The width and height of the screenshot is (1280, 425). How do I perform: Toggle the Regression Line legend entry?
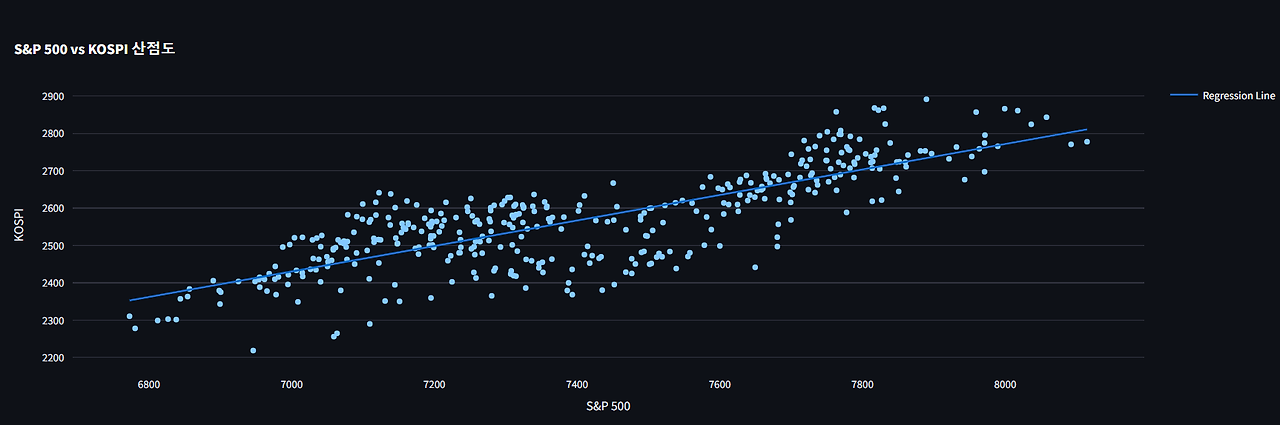pyautogui.click(x=1222, y=96)
